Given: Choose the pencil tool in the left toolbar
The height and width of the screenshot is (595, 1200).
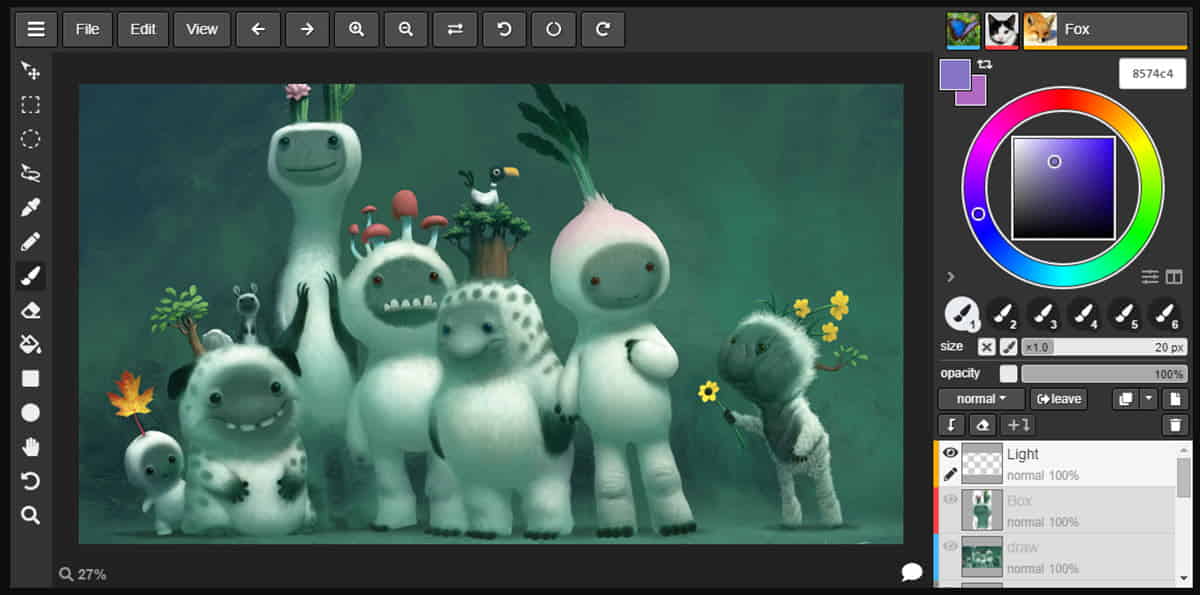Looking at the screenshot, I should [31, 242].
